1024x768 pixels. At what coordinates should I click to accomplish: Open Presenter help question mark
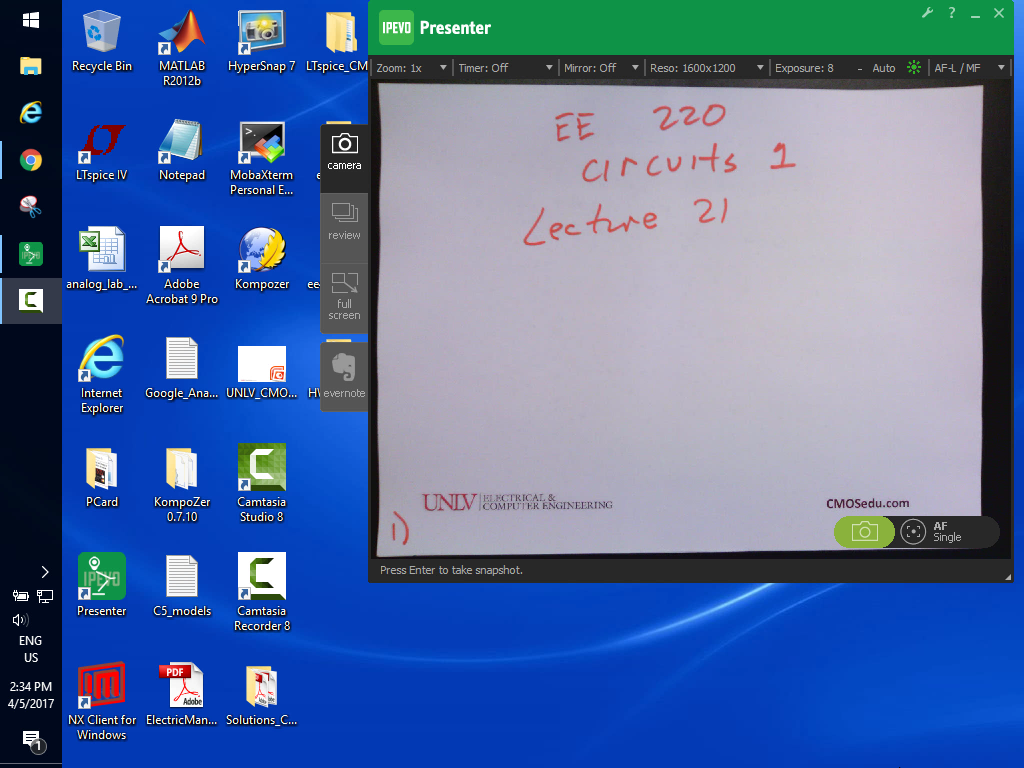coord(952,12)
